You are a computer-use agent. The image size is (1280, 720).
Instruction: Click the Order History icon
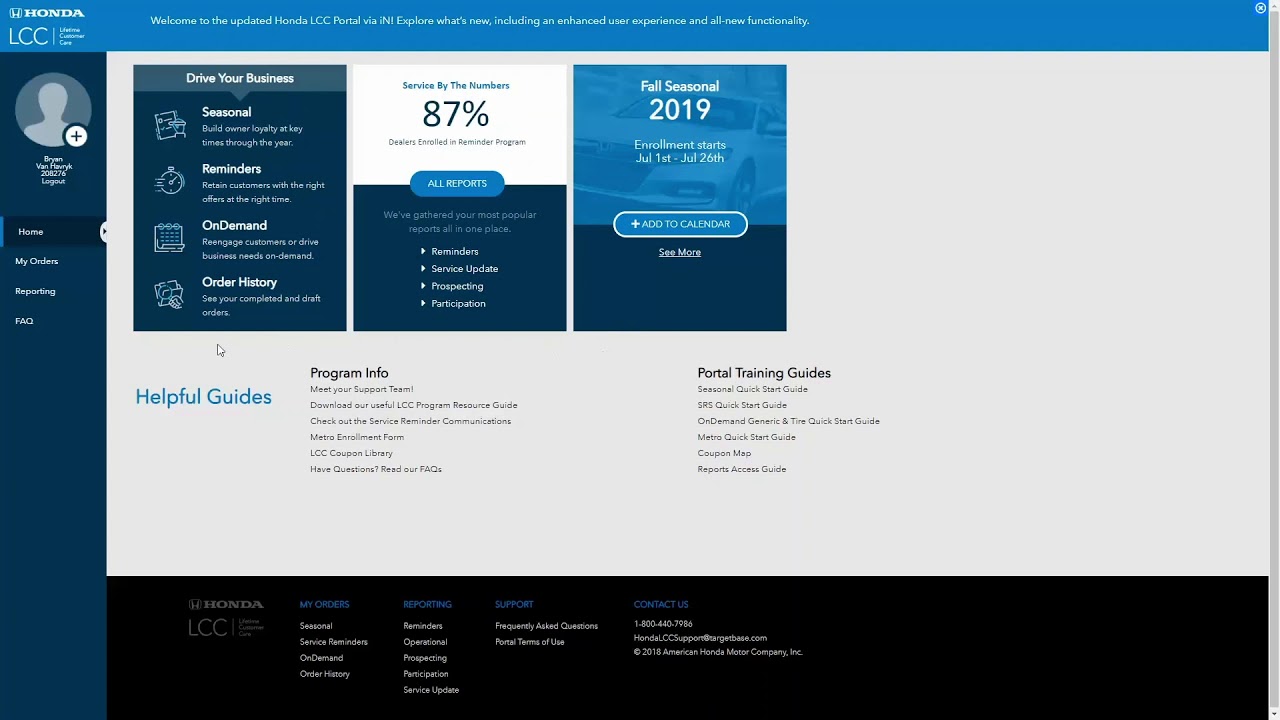(170, 294)
